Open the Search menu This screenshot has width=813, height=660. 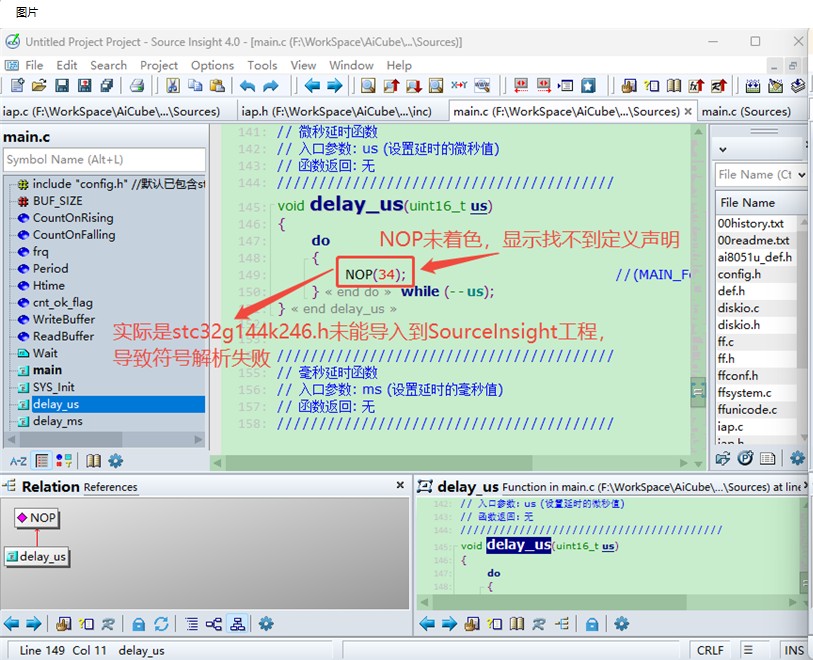(108, 65)
